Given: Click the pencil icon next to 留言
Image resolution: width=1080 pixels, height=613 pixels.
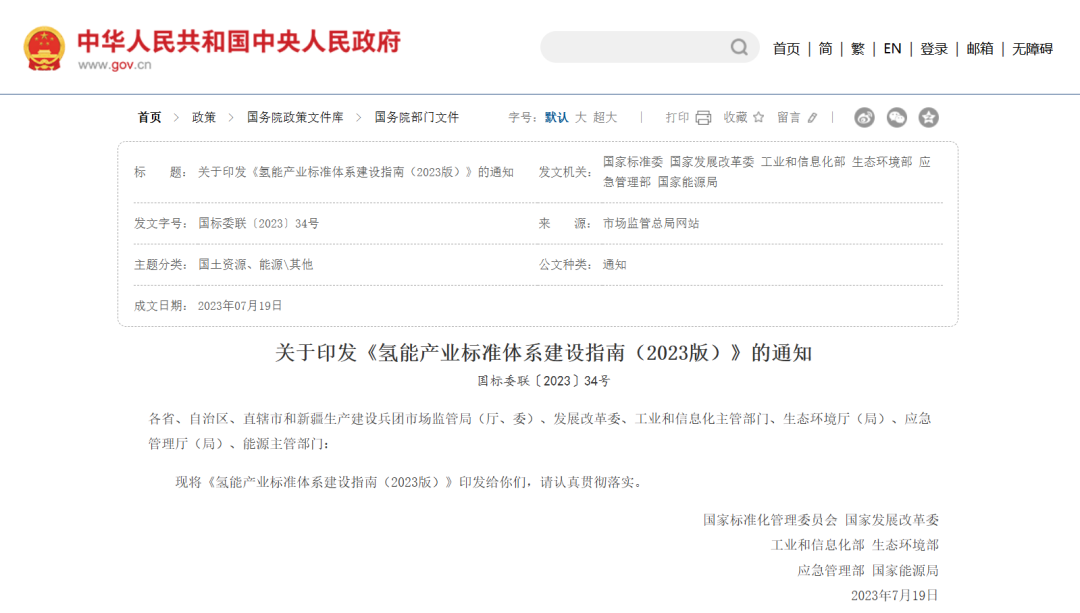Looking at the screenshot, I should 813,118.
